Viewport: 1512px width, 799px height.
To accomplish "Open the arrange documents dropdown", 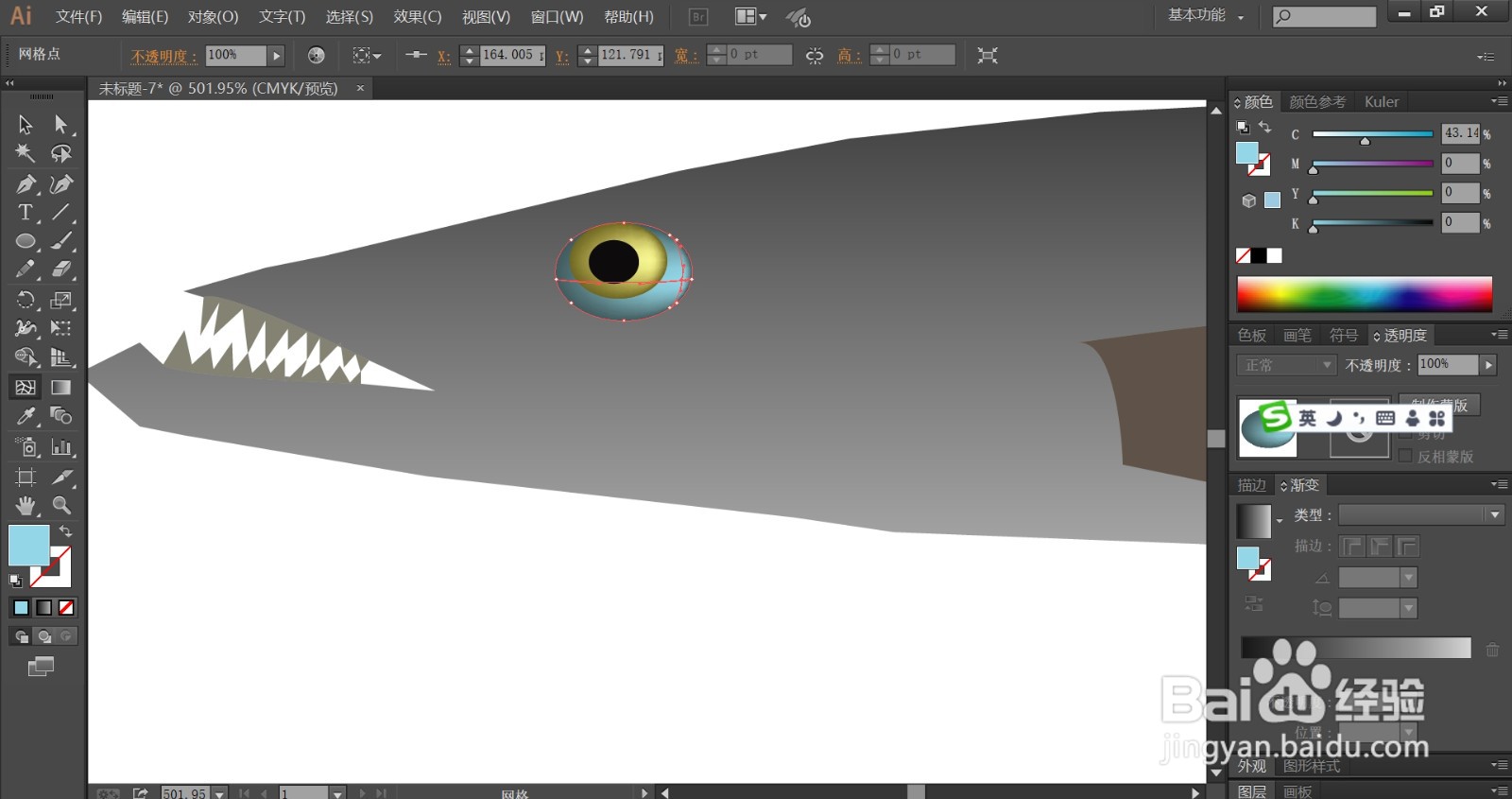I will coord(751,17).
